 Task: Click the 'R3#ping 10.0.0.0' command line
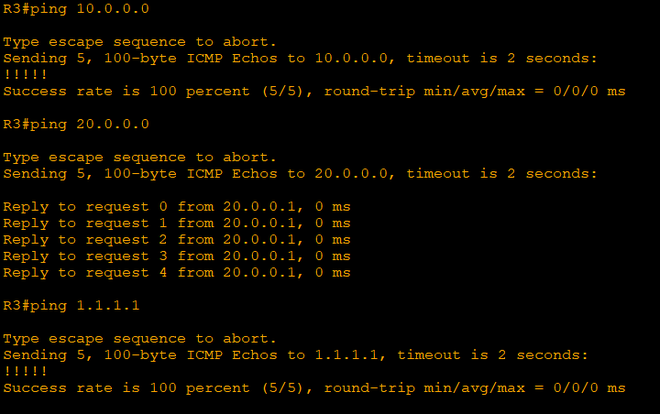76,9
